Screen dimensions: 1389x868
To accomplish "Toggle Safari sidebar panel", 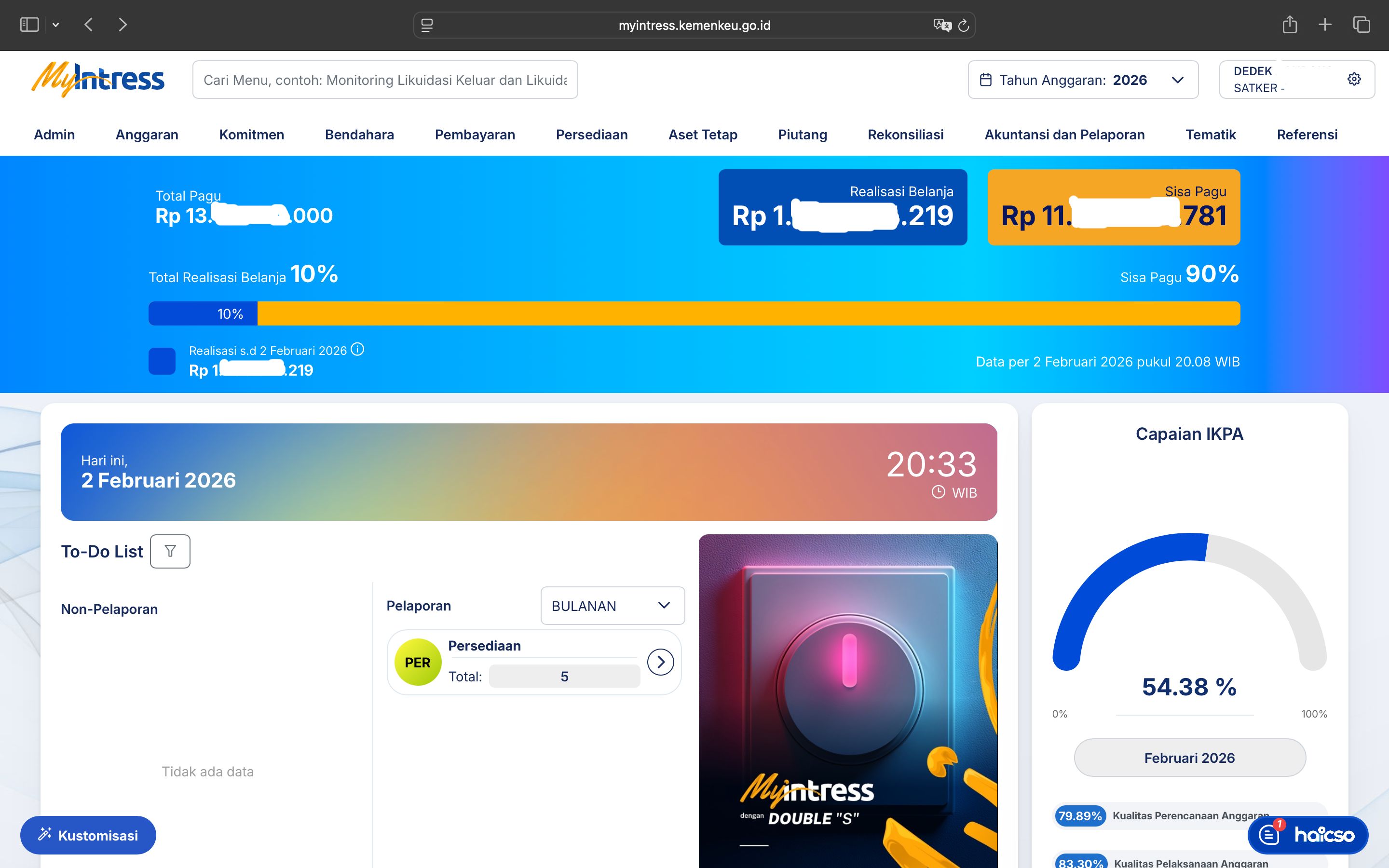I will [29, 25].
